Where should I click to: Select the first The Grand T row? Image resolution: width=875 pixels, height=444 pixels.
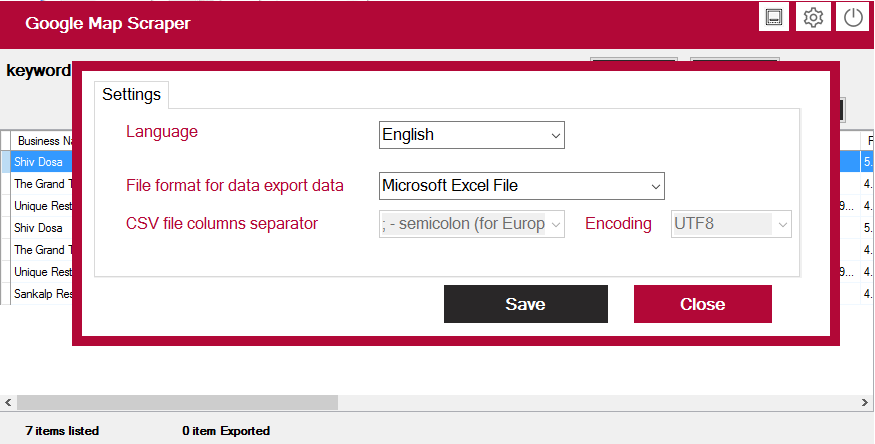(40, 184)
